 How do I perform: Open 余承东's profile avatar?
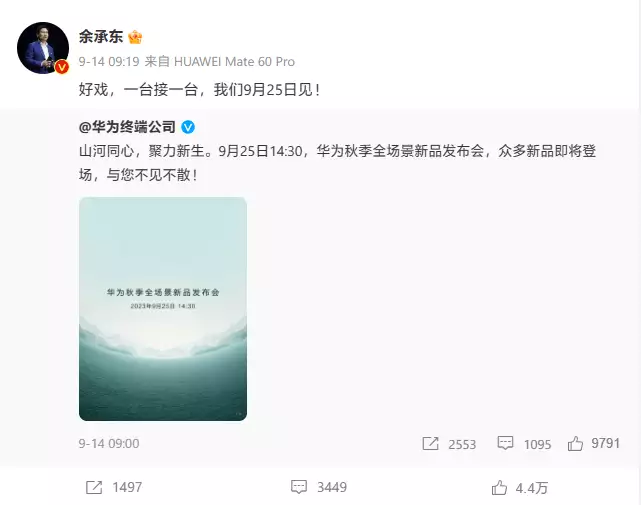(x=43, y=48)
